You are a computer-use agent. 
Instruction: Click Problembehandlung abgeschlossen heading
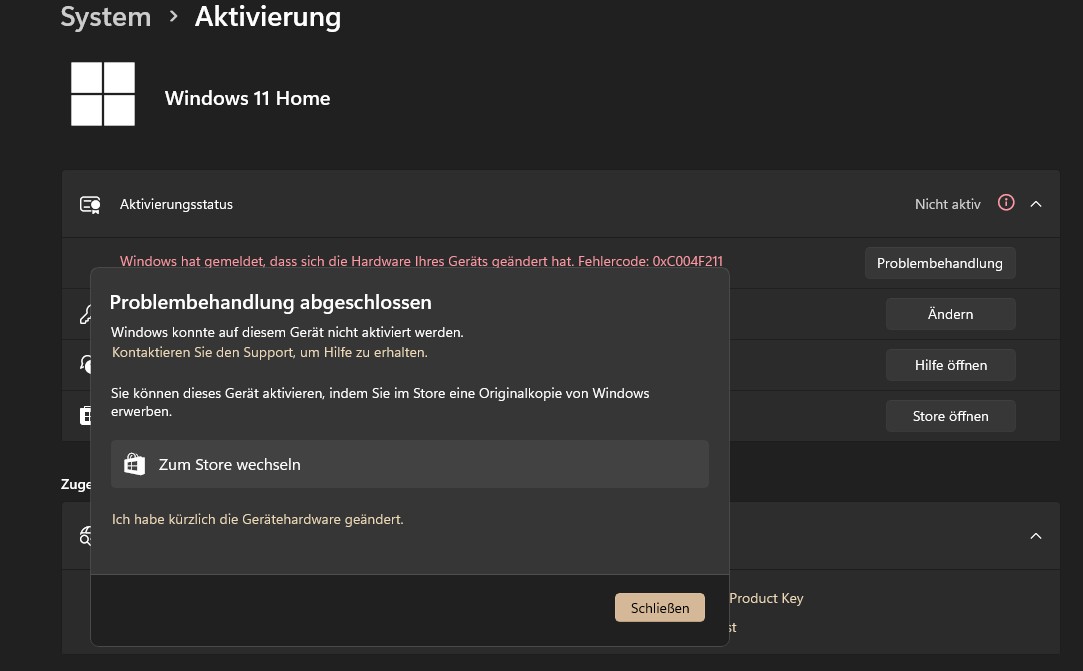click(271, 303)
